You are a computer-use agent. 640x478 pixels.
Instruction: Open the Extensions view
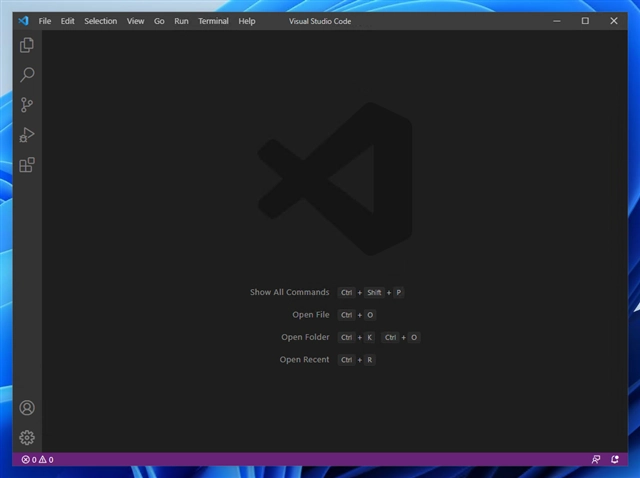(27, 165)
